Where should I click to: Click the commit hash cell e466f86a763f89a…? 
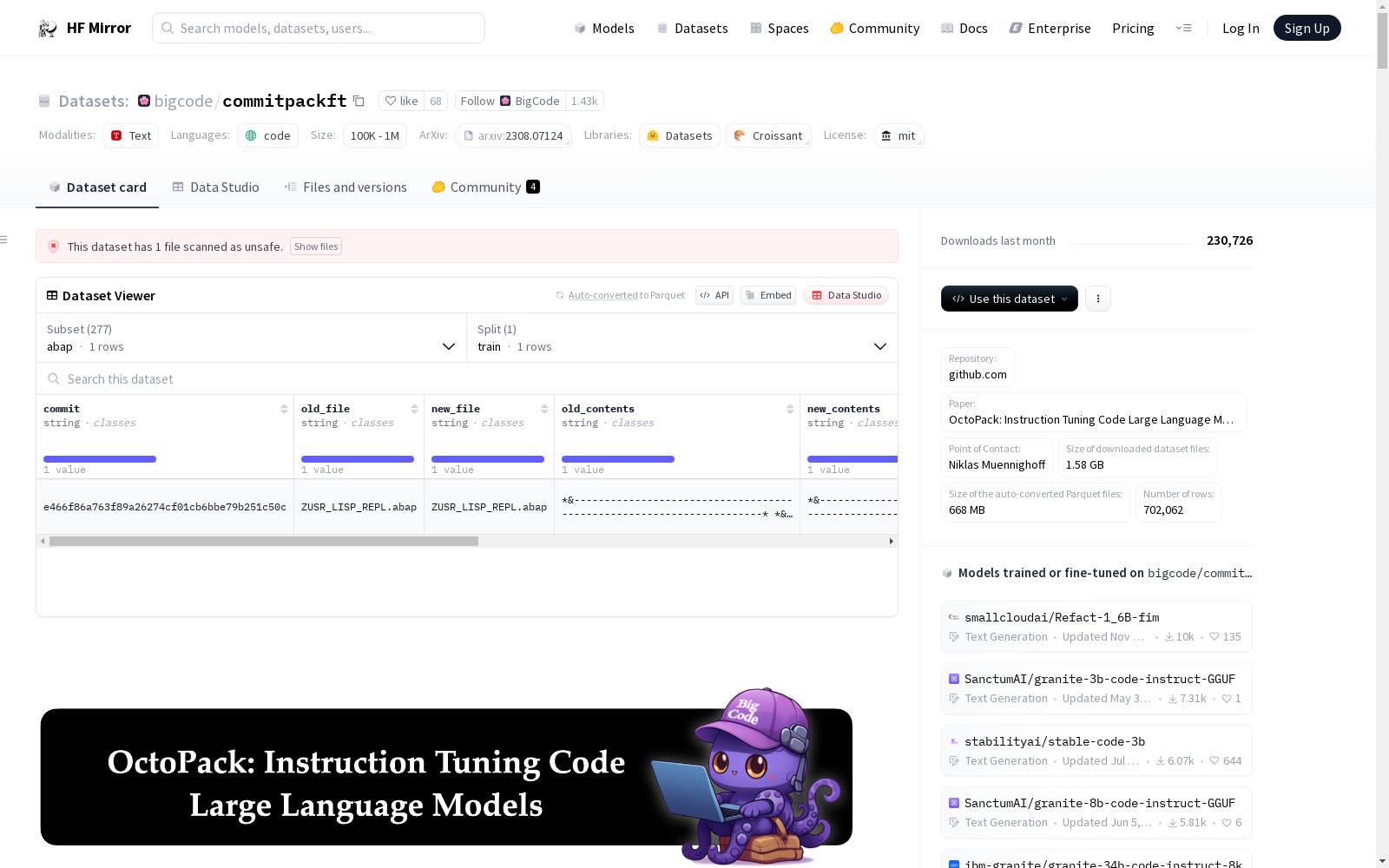pos(165,507)
